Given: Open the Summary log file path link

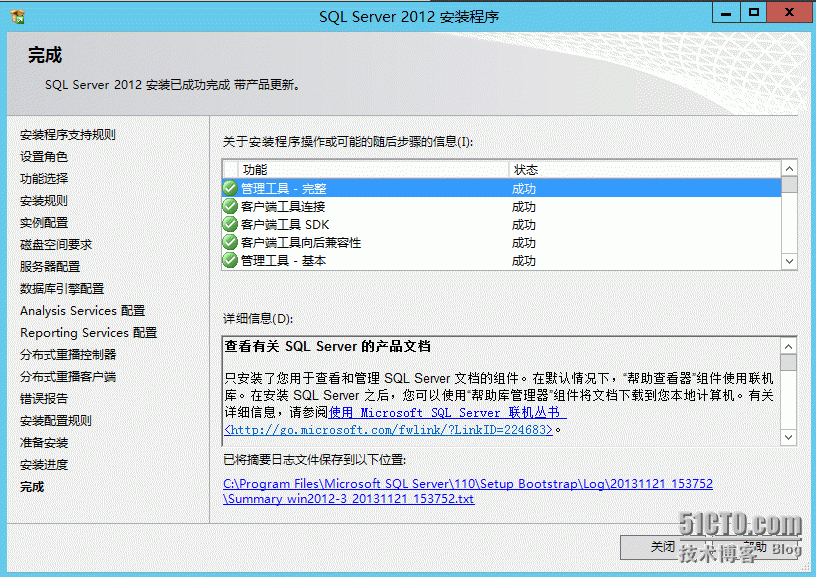Looking at the screenshot, I should pos(468,491).
